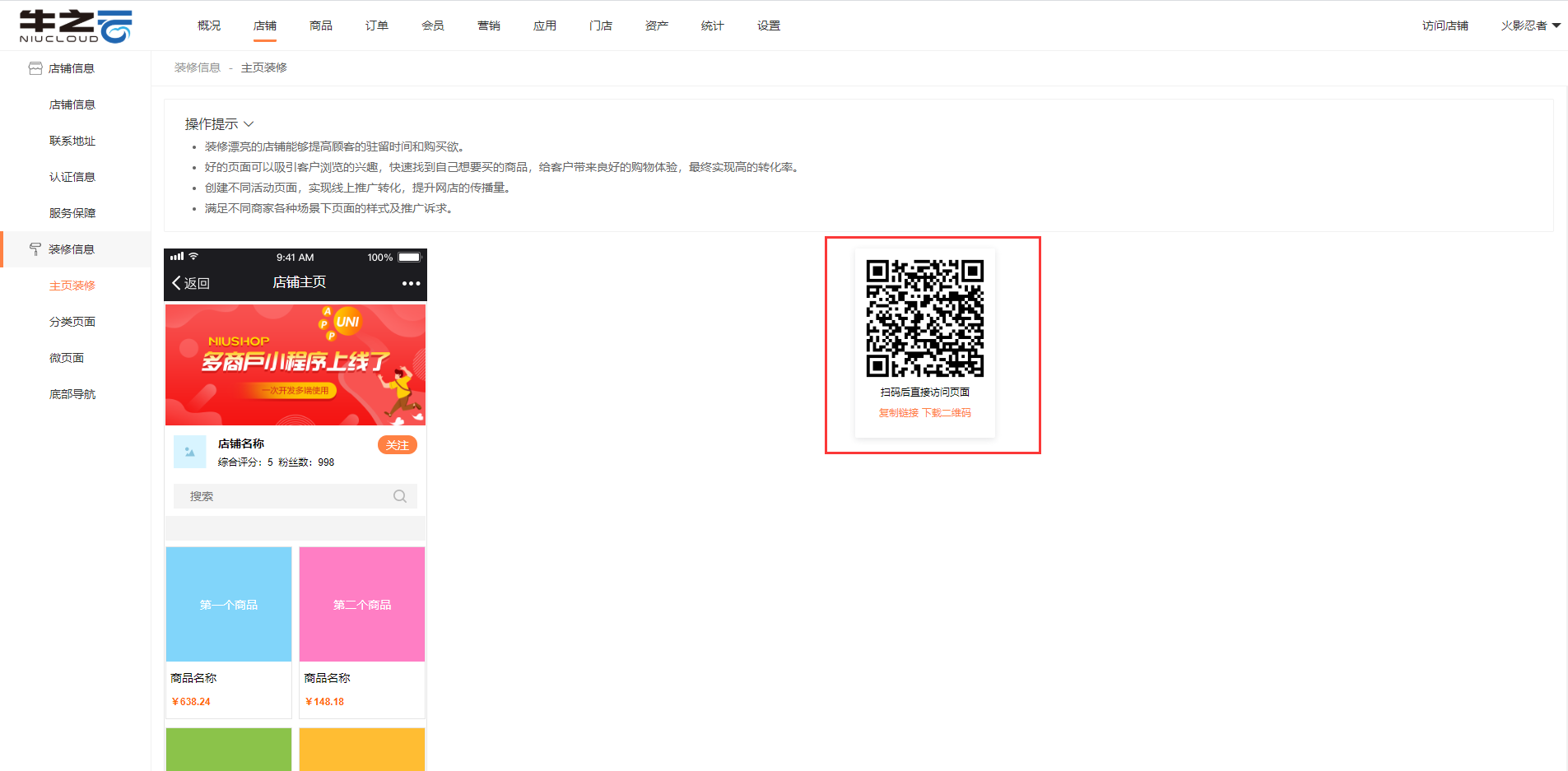The height and width of the screenshot is (771, 1568).
Task: Select 认证信息 in sidebar
Action: click(x=72, y=177)
